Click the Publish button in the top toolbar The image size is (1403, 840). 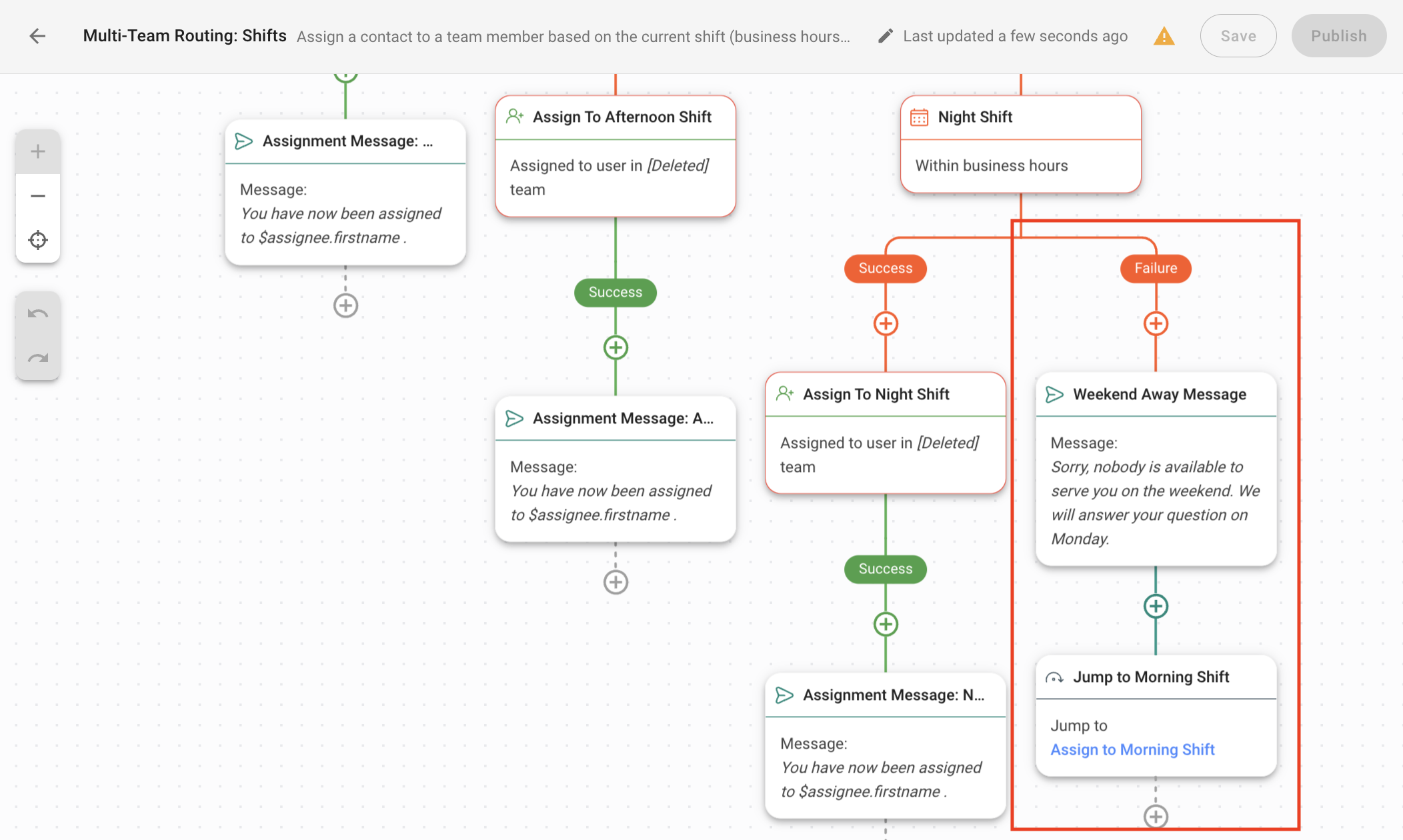tap(1338, 35)
